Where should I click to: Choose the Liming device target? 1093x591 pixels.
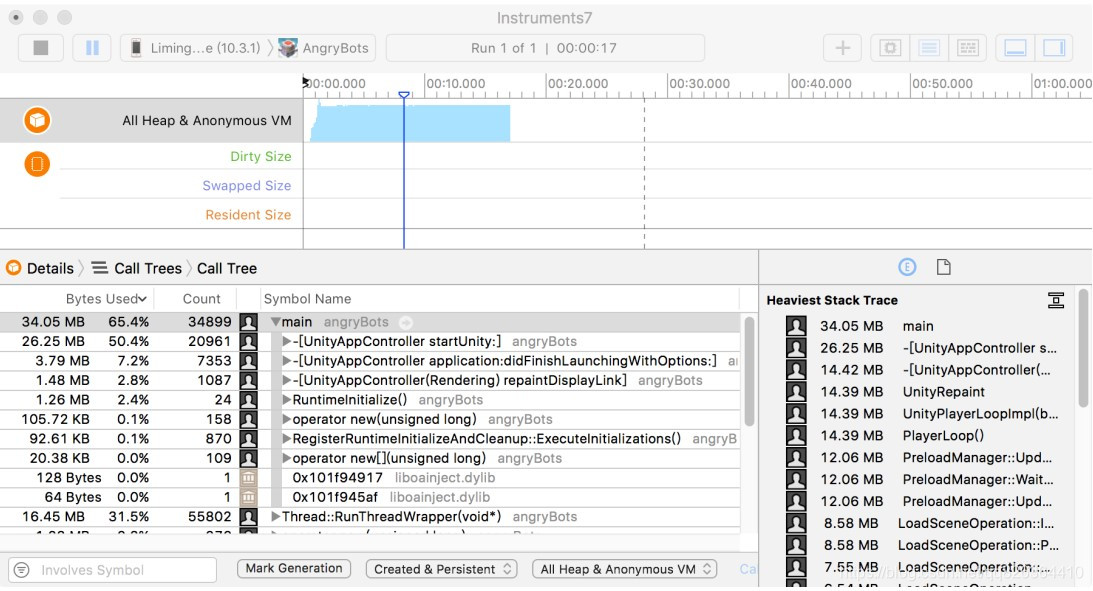[x=196, y=48]
